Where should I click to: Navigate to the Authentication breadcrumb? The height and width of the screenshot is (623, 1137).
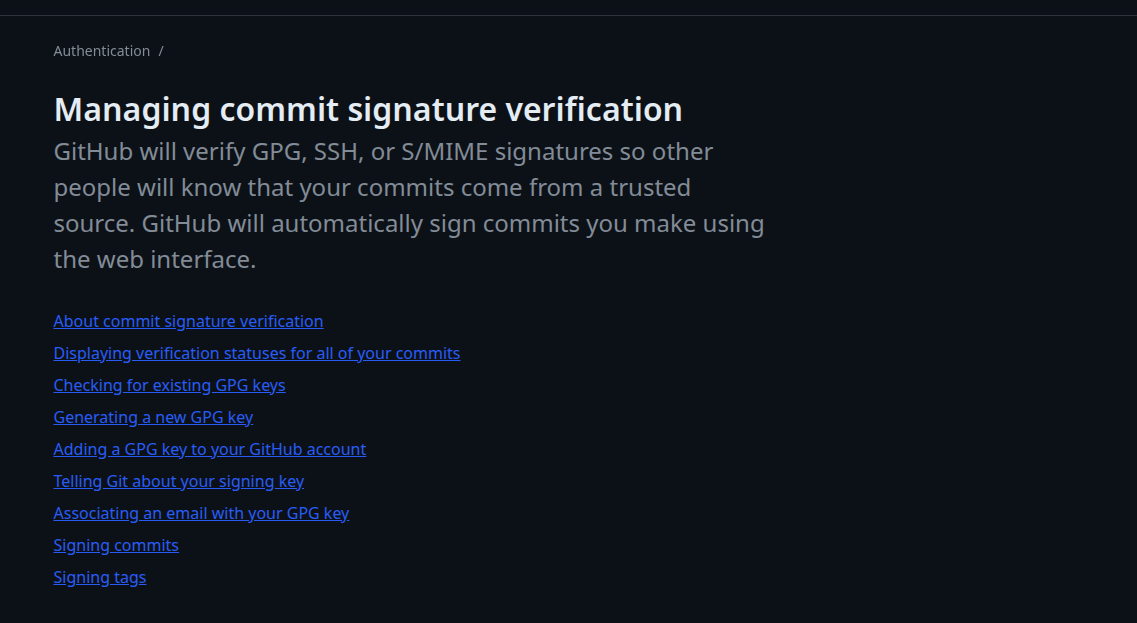tap(101, 50)
